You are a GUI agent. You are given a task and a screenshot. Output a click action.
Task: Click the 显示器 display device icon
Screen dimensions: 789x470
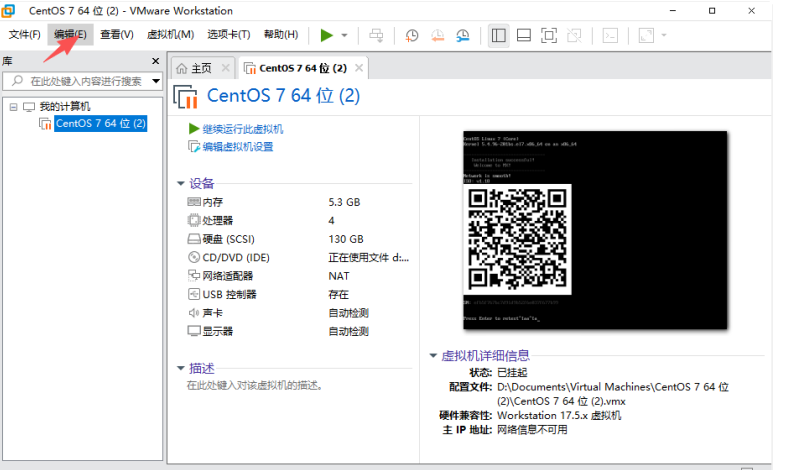click(x=194, y=331)
